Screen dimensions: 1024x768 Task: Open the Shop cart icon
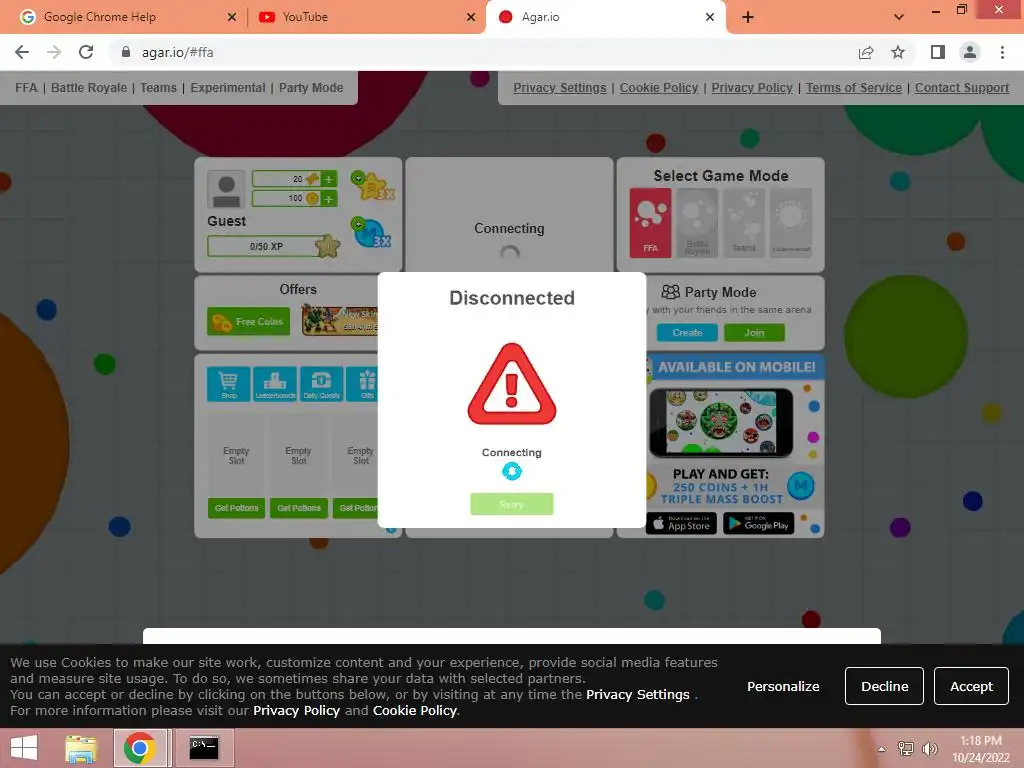(x=229, y=384)
